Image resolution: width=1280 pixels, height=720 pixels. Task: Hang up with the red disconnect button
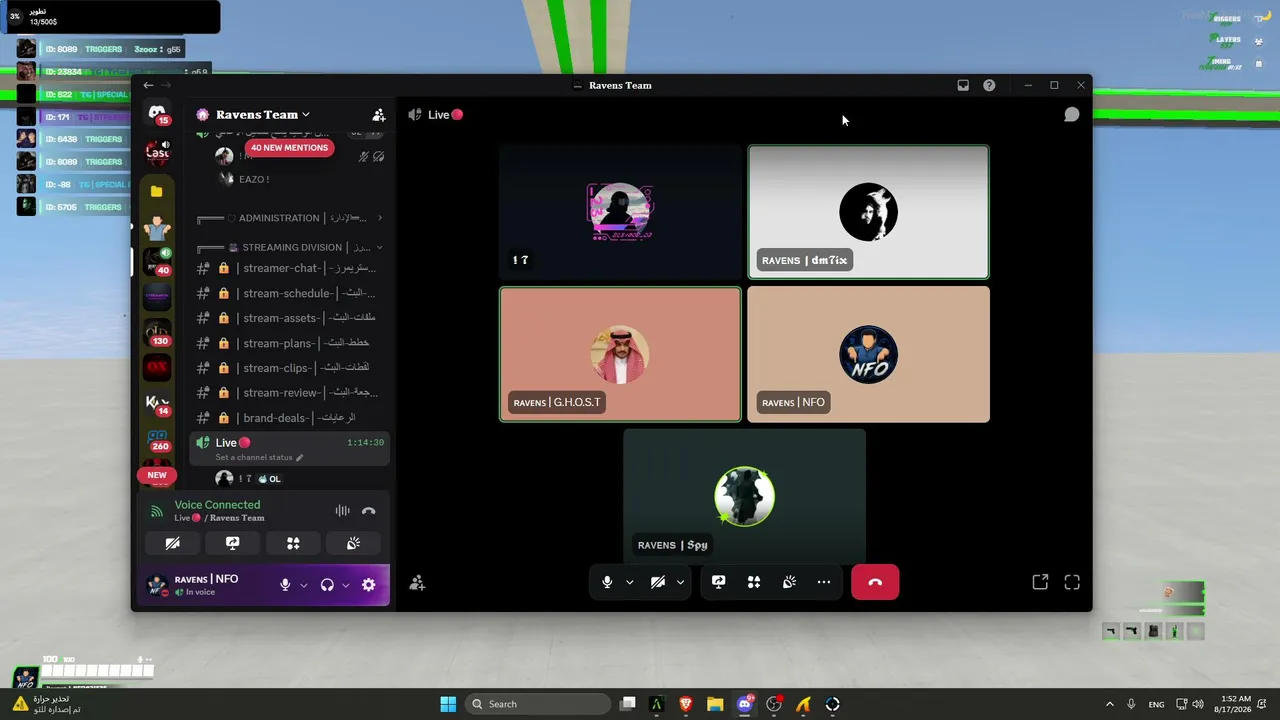[x=875, y=582]
